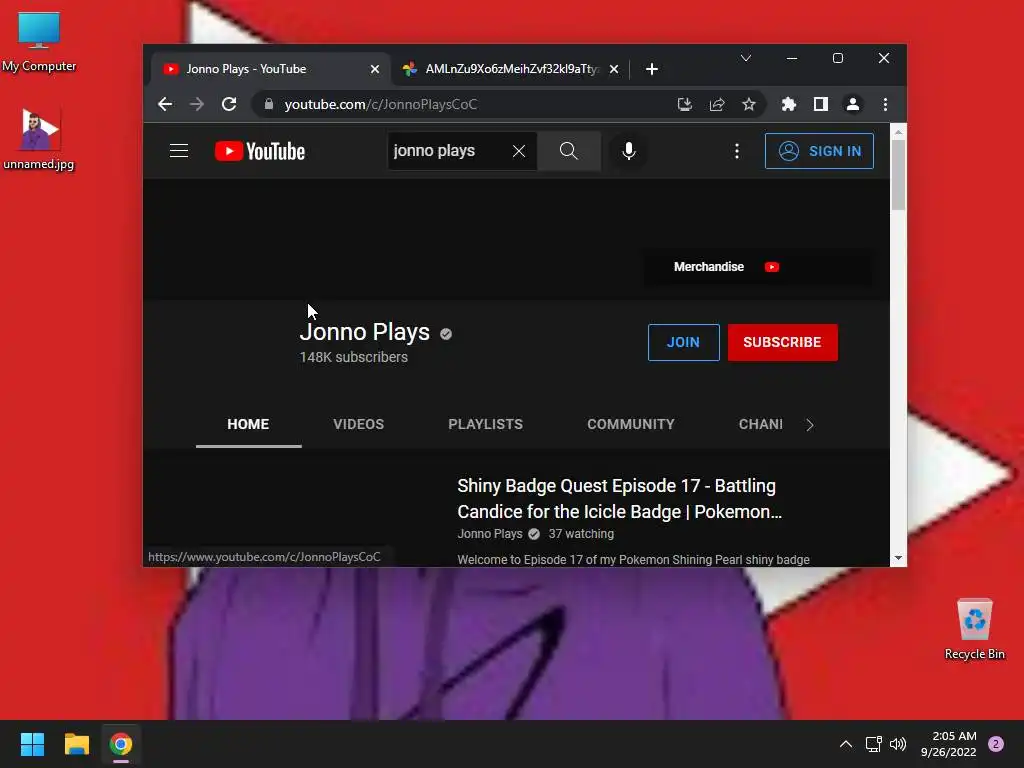View site information lock icon

[268, 104]
